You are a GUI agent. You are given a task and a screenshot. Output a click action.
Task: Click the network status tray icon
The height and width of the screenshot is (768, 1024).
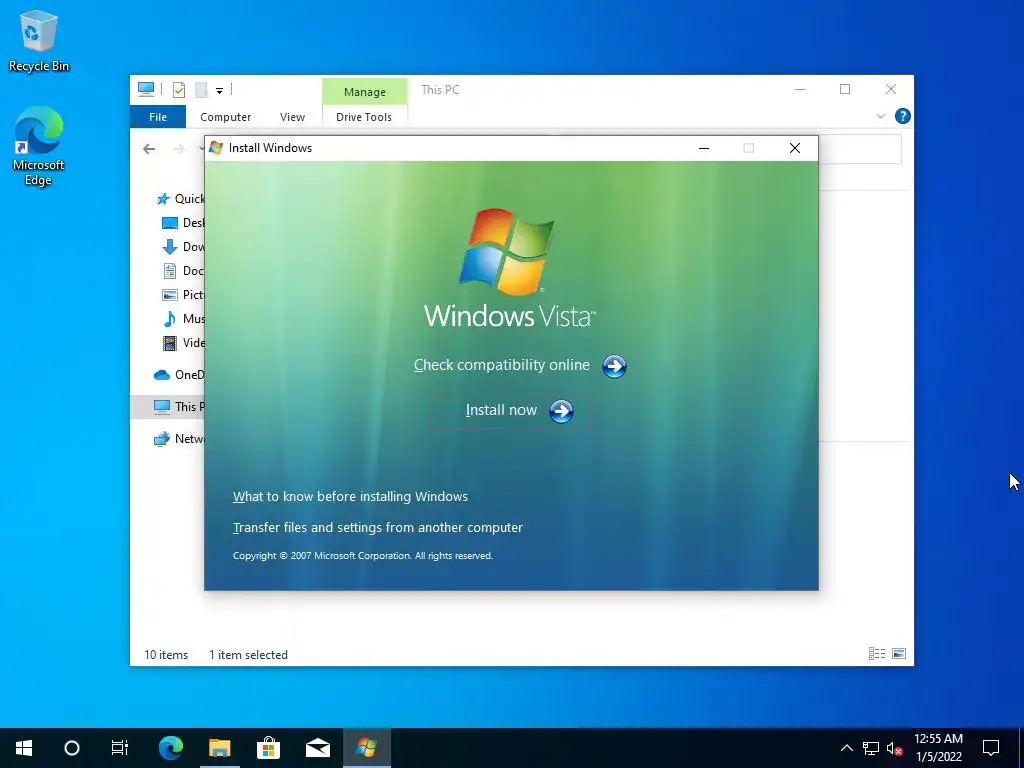871,748
